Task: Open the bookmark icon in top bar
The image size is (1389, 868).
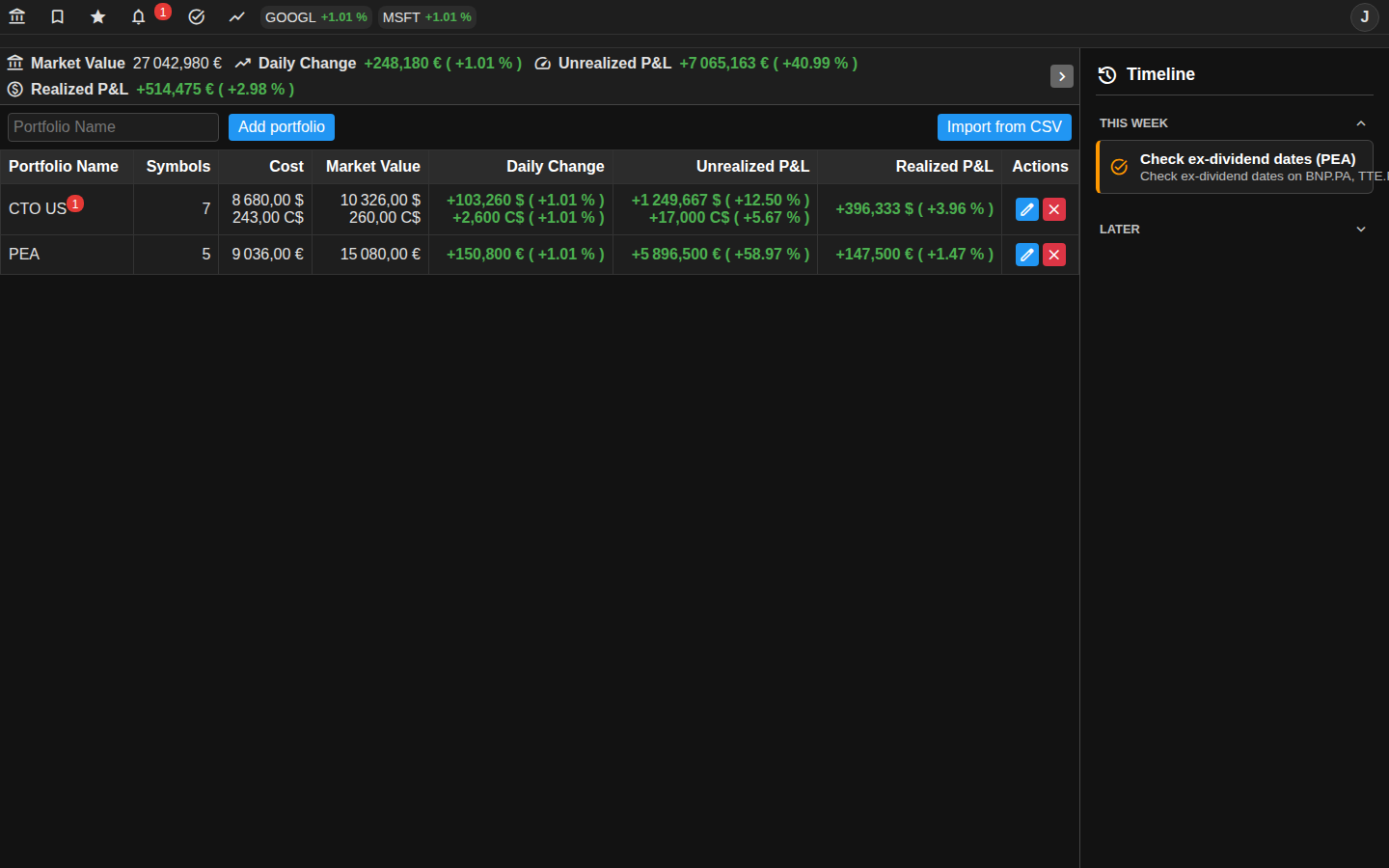Action: (x=58, y=17)
